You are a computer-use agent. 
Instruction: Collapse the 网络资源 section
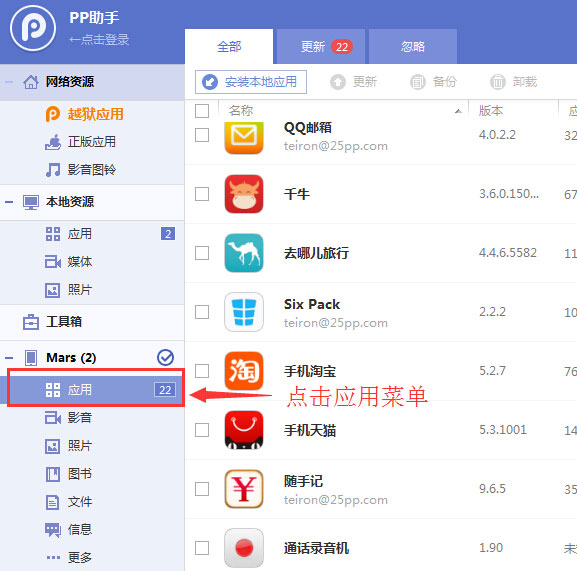coord(9,82)
